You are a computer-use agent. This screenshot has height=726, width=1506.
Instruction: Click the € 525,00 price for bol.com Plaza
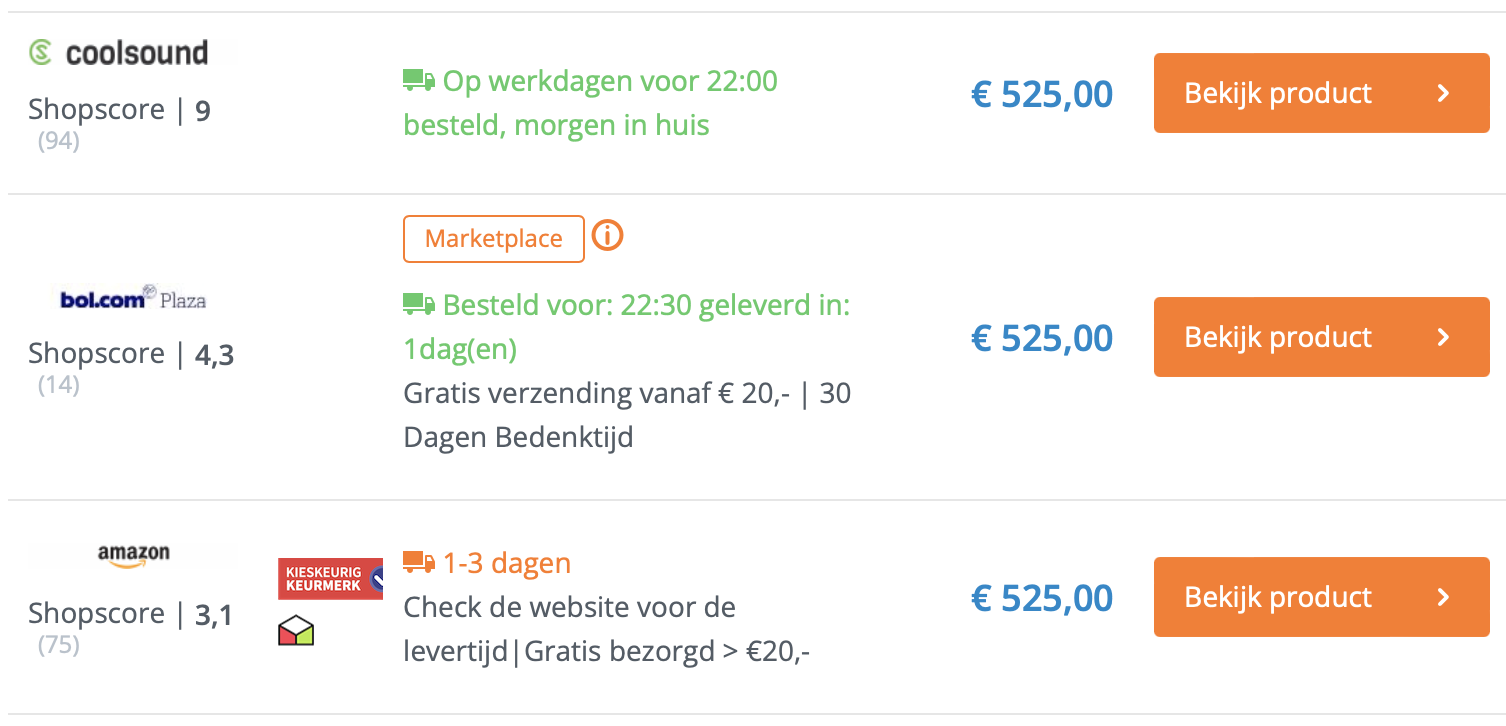(1041, 338)
